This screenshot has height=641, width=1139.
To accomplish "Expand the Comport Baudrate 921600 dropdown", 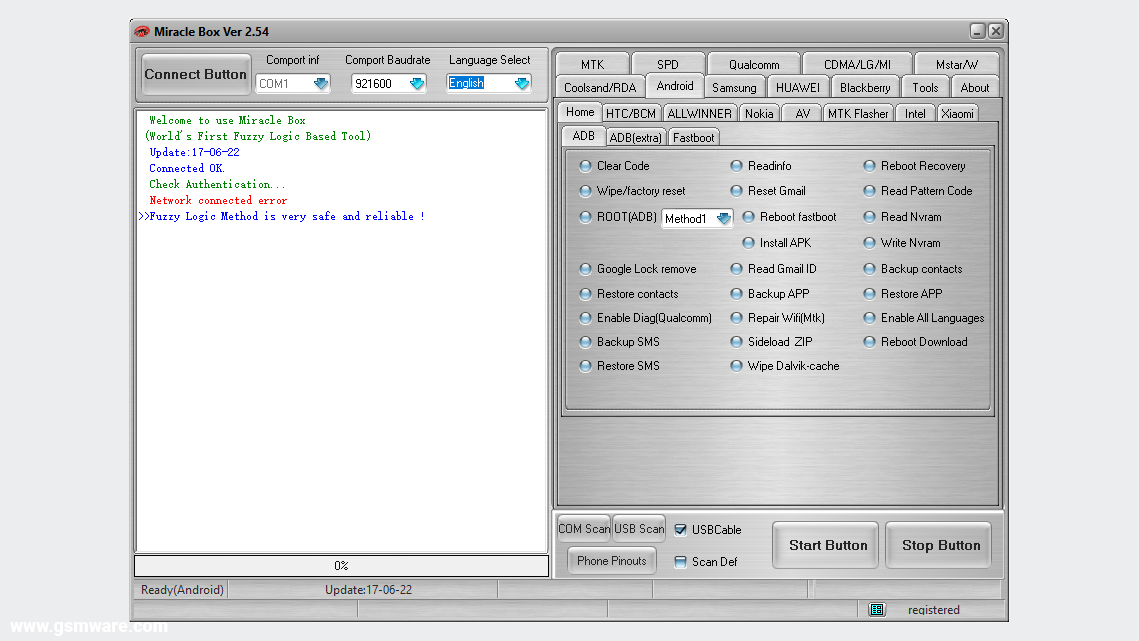I will tap(417, 84).
